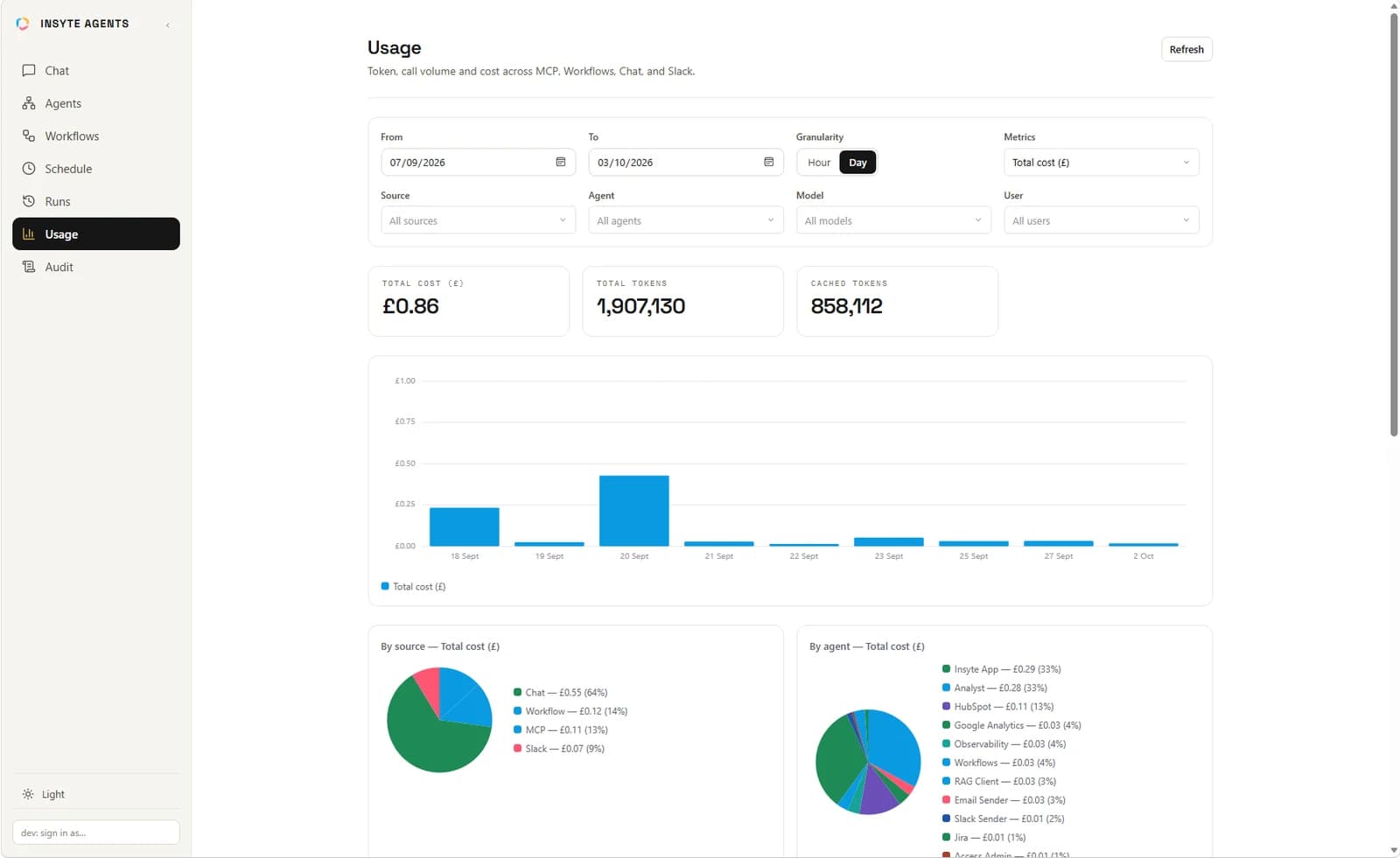Click the Refresh button
Screen dimensions: 1400x858
1186,49
